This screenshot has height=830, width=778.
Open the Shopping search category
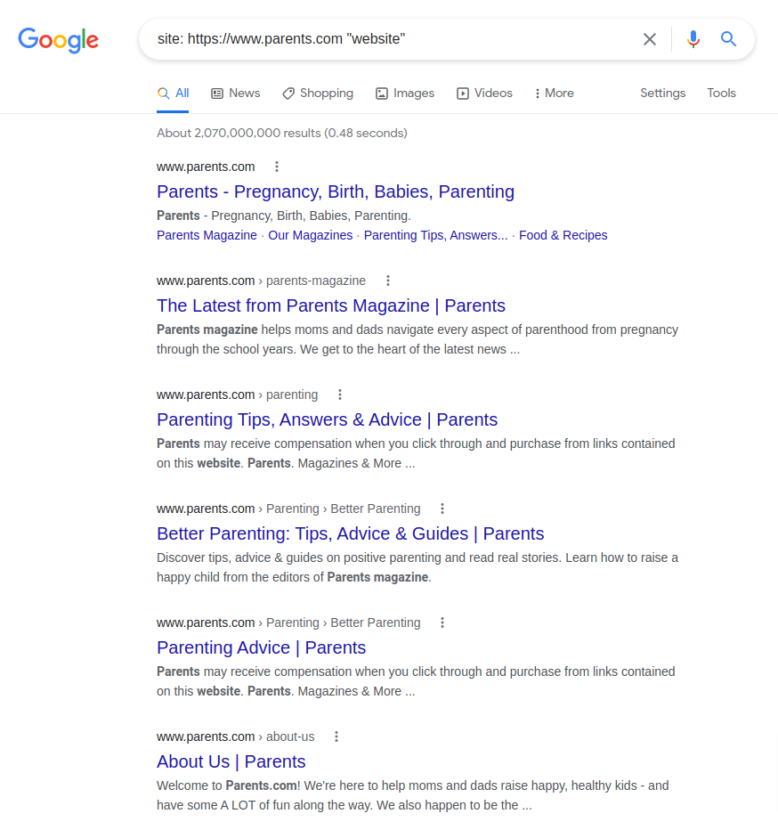point(317,92)
